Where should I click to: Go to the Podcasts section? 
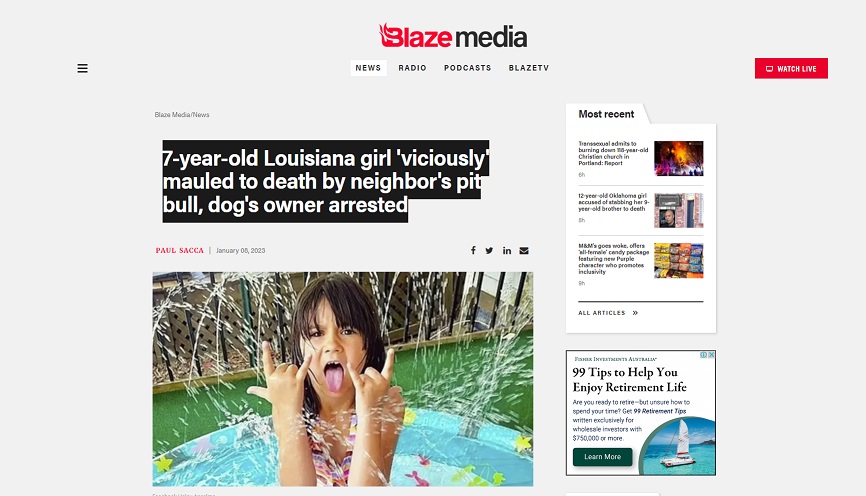[x=468, y=68]
